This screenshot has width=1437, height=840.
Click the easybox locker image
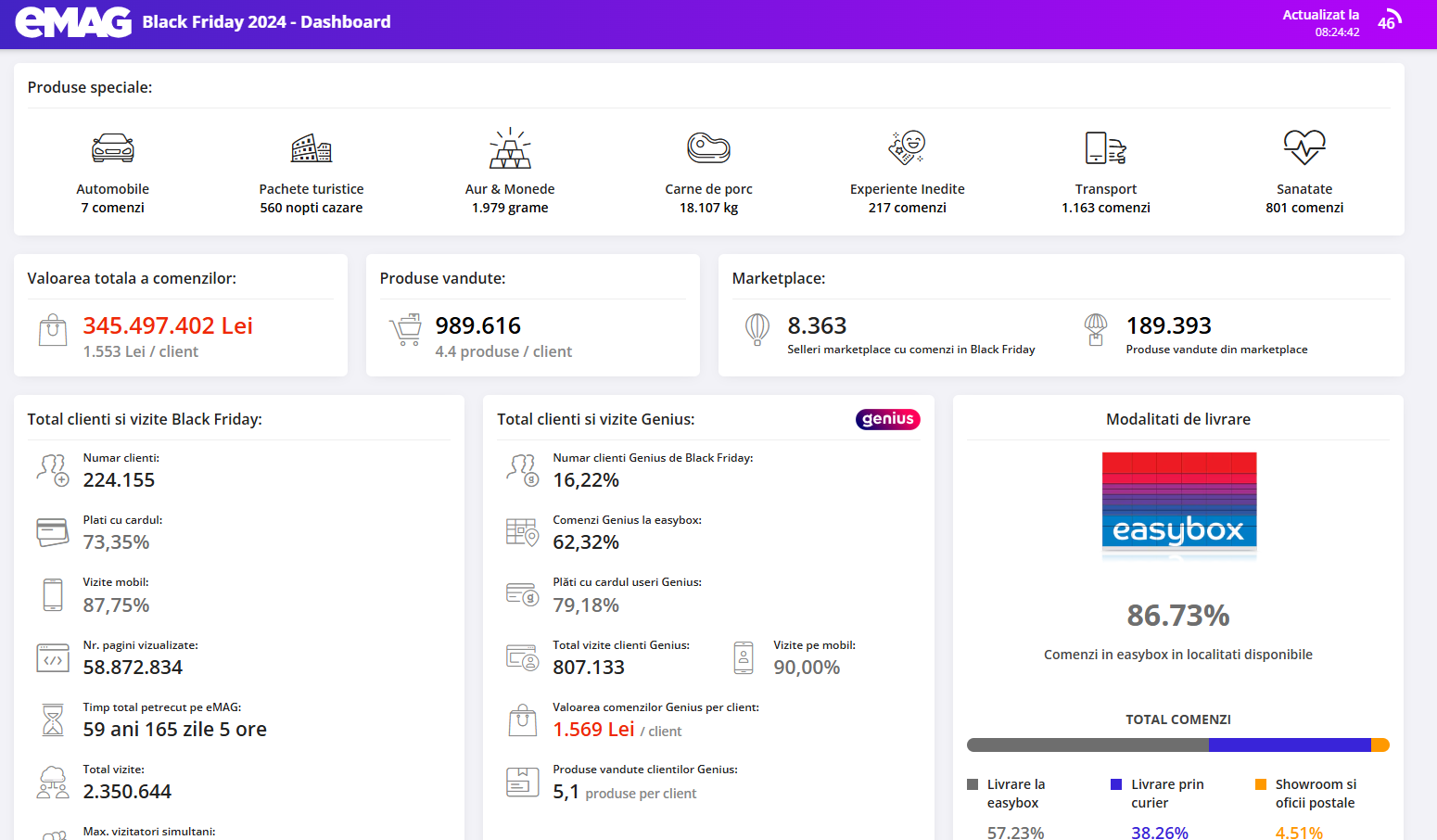point(1178,505)
